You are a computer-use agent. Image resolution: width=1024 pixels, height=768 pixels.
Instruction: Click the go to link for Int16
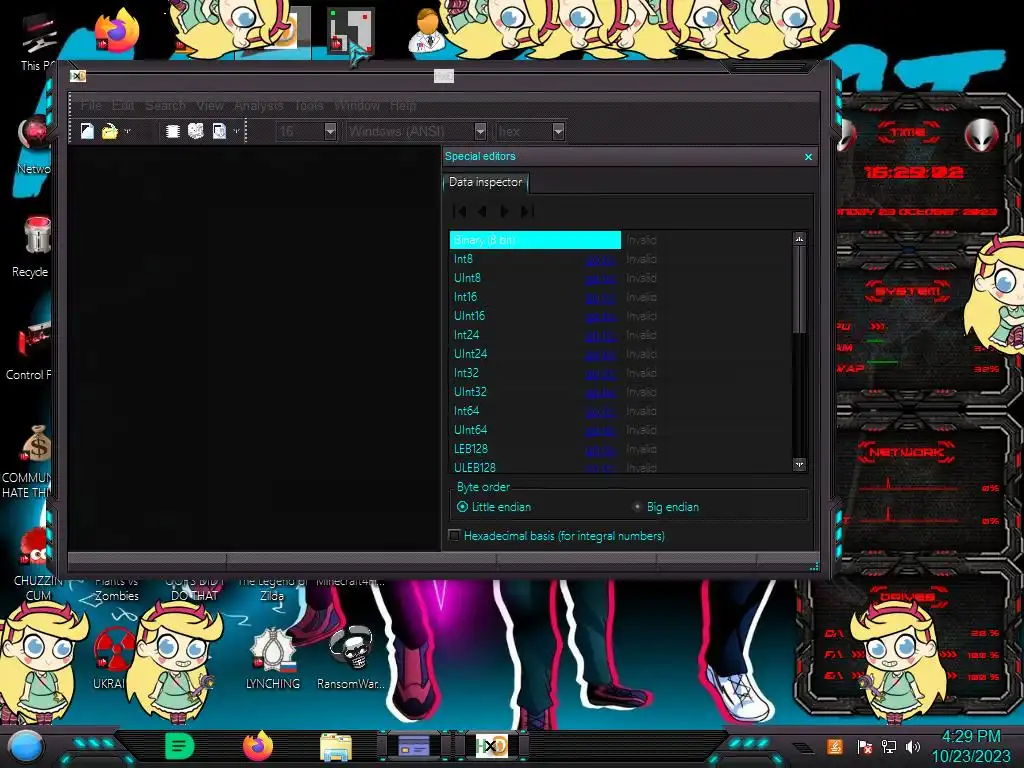[600, 298]
